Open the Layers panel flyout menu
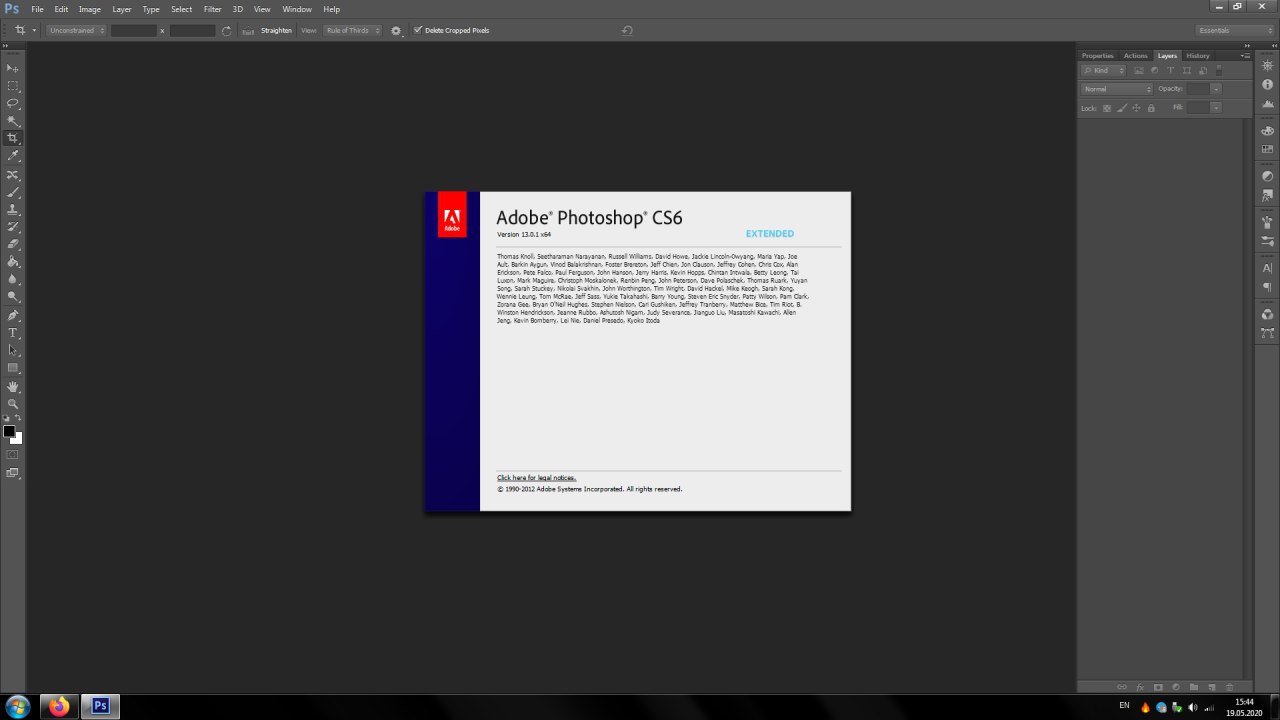The image size is (1280, 720). pyautogui.click(x=1245, y=56)
